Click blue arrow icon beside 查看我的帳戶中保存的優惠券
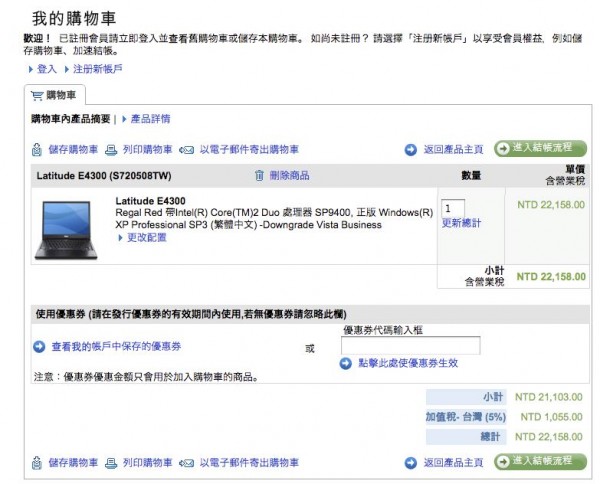The width and height of the screenshot is (600, 484). [39, 347]
